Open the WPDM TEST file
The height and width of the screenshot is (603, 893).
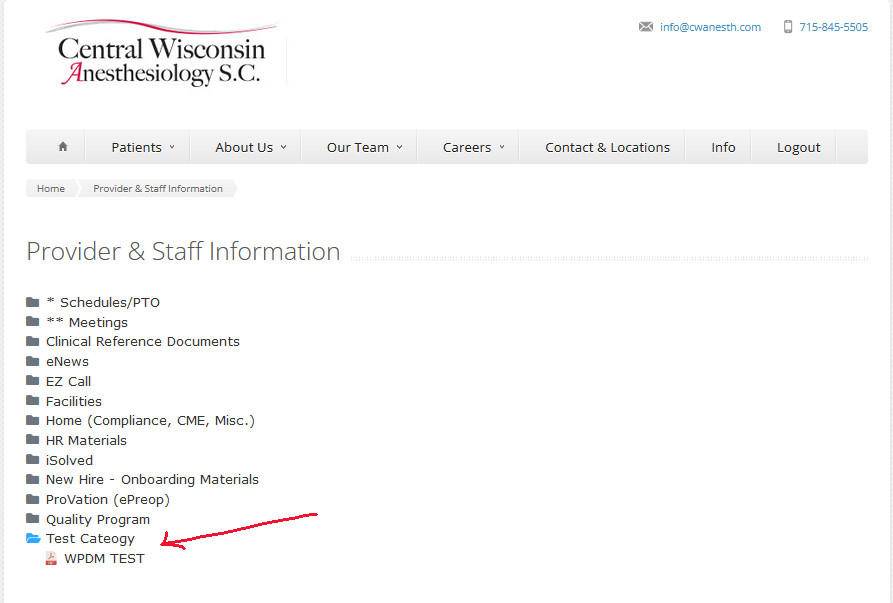point(104,559)
